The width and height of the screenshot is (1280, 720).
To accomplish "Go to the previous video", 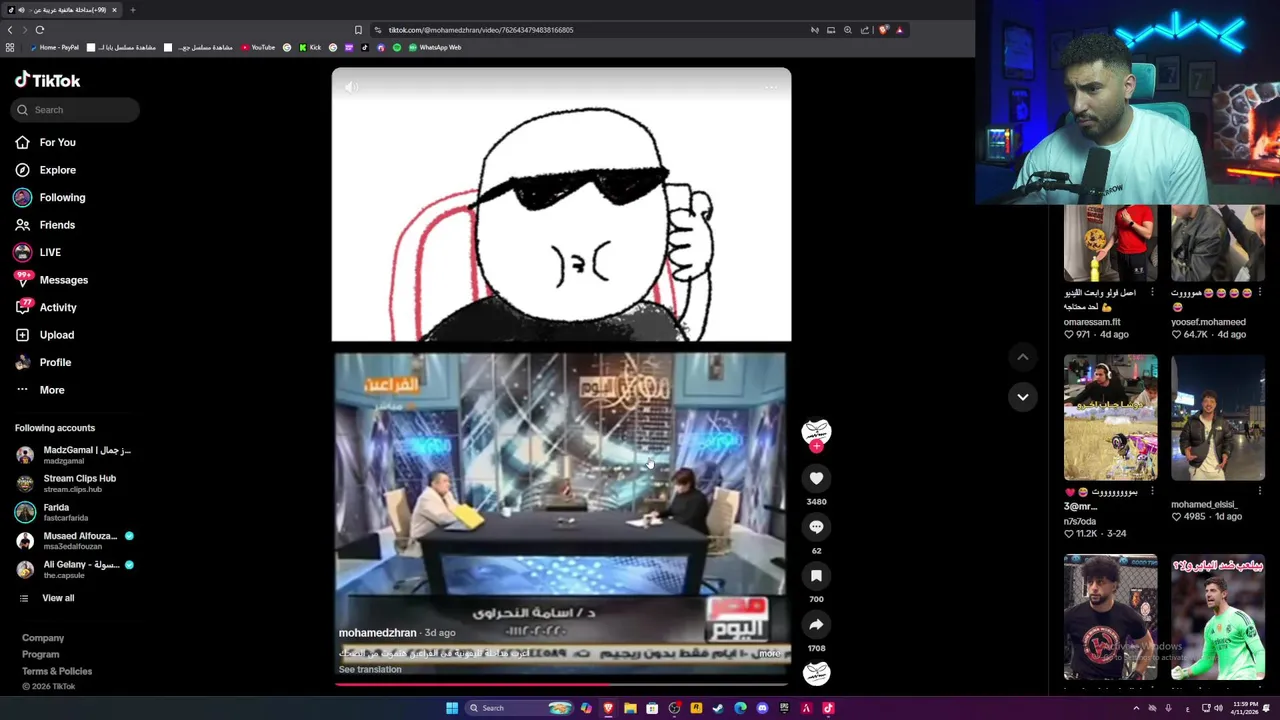I will [x=1022, y=357].
